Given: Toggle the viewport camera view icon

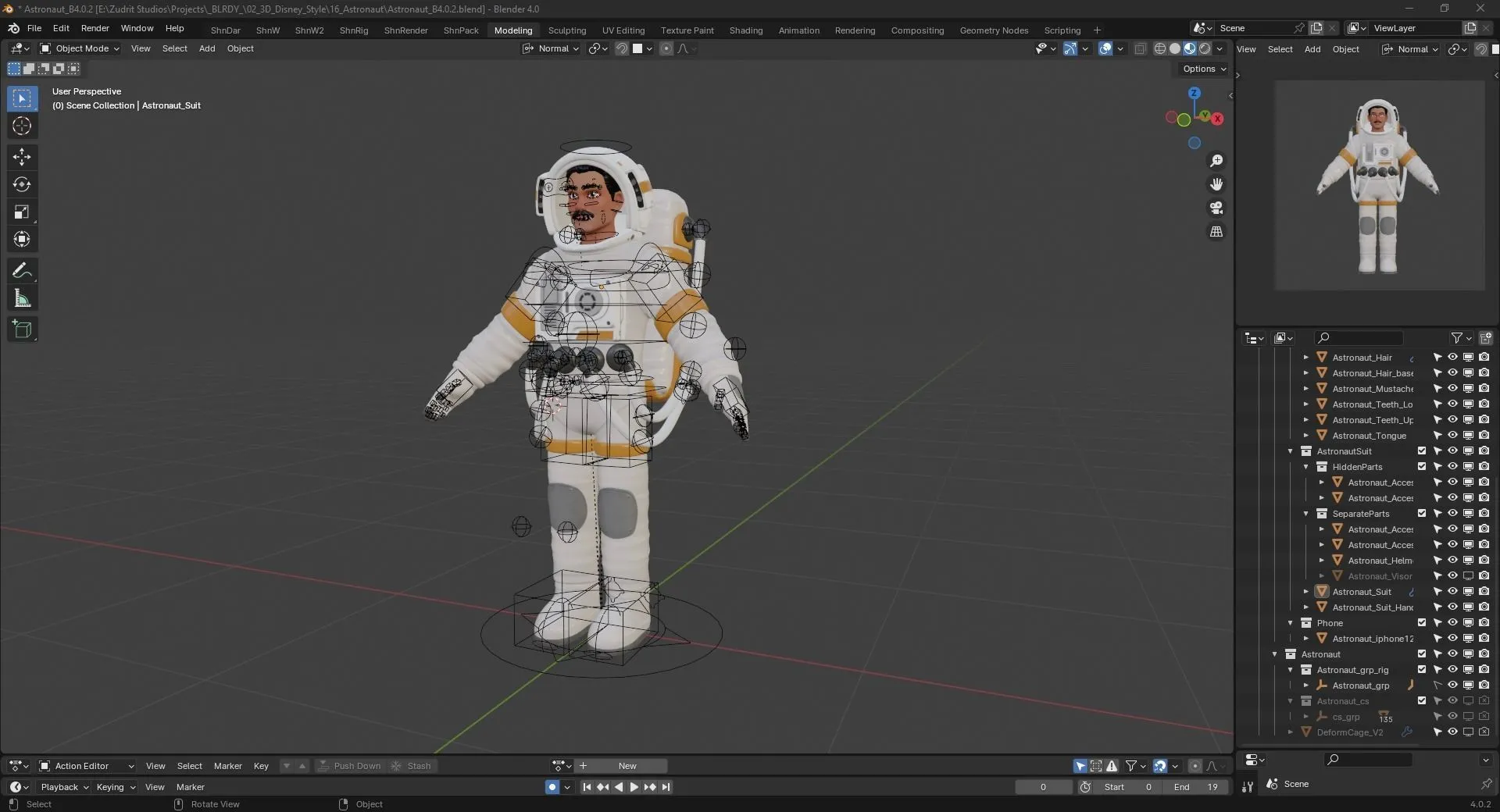Looking at the screenshot, I should pyautogui.click(x=1216, y=208).
